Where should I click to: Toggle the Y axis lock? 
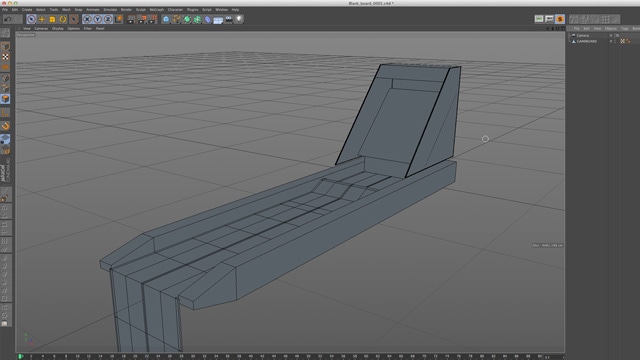tap(98, 19)
